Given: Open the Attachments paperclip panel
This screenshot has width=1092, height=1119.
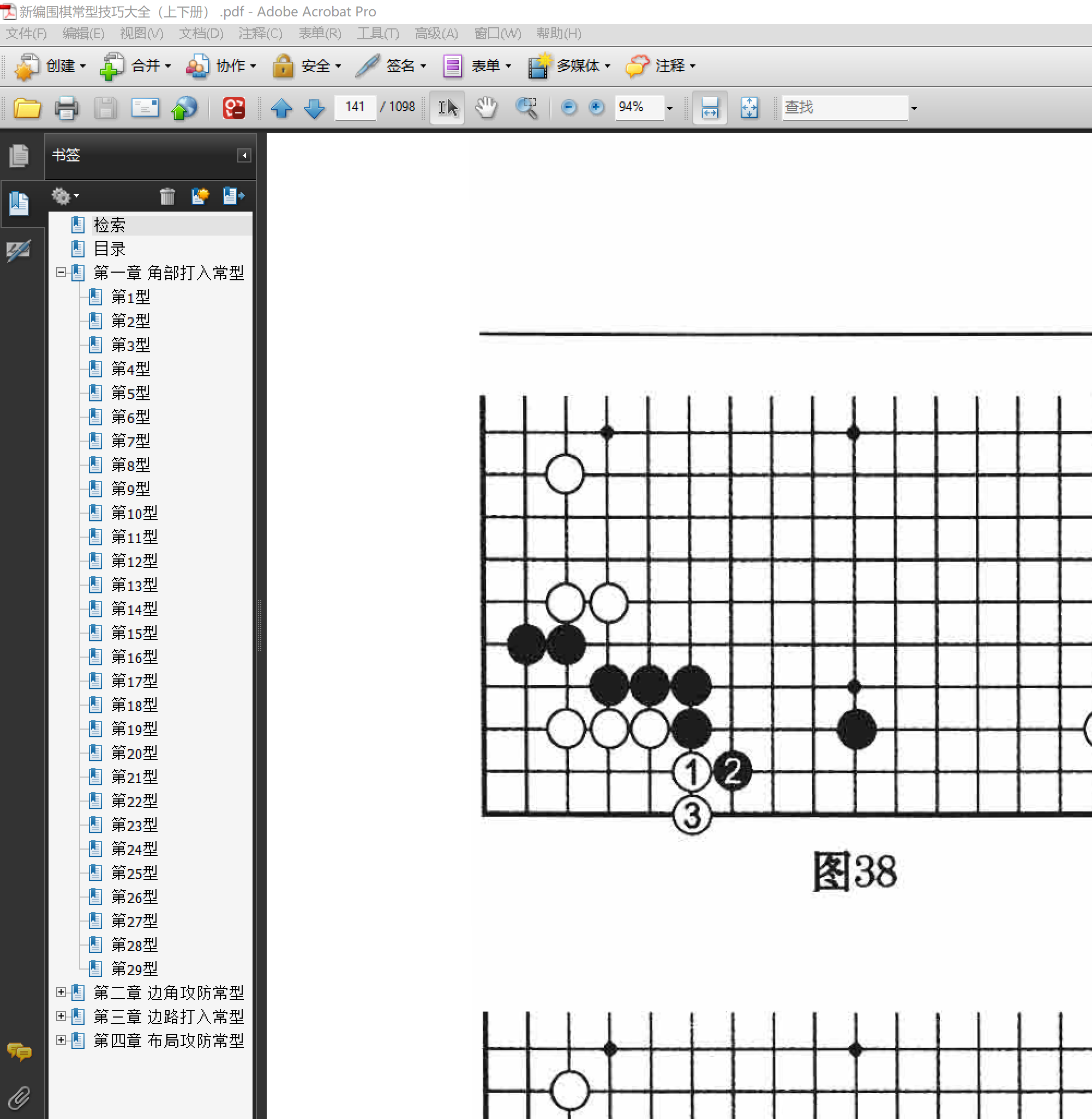Looking at the screenshot, I should (x=19, y=1097).
